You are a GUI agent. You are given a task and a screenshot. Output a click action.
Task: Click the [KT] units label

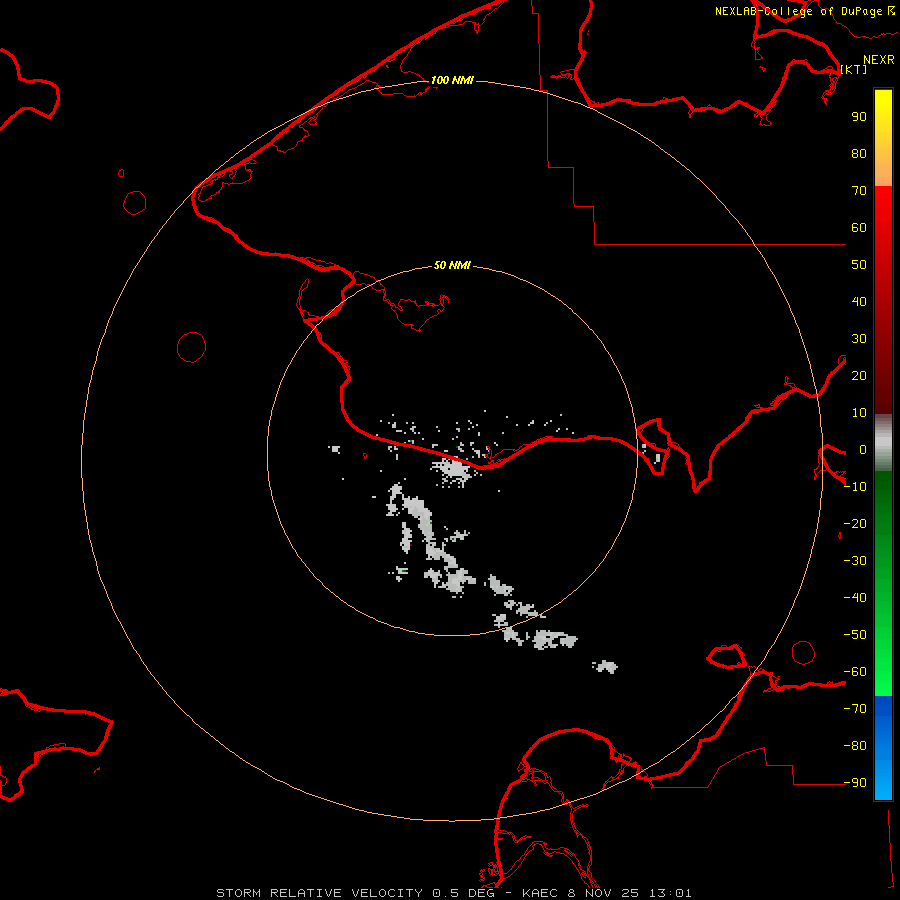854,69
